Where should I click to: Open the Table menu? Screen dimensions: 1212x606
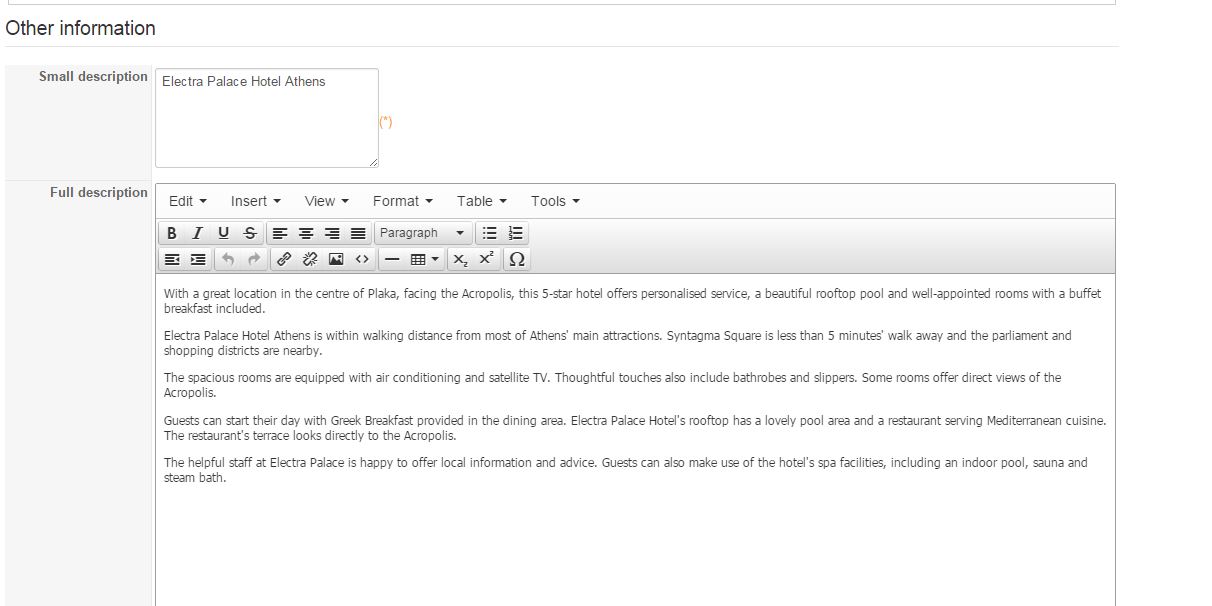coord(482,201)
